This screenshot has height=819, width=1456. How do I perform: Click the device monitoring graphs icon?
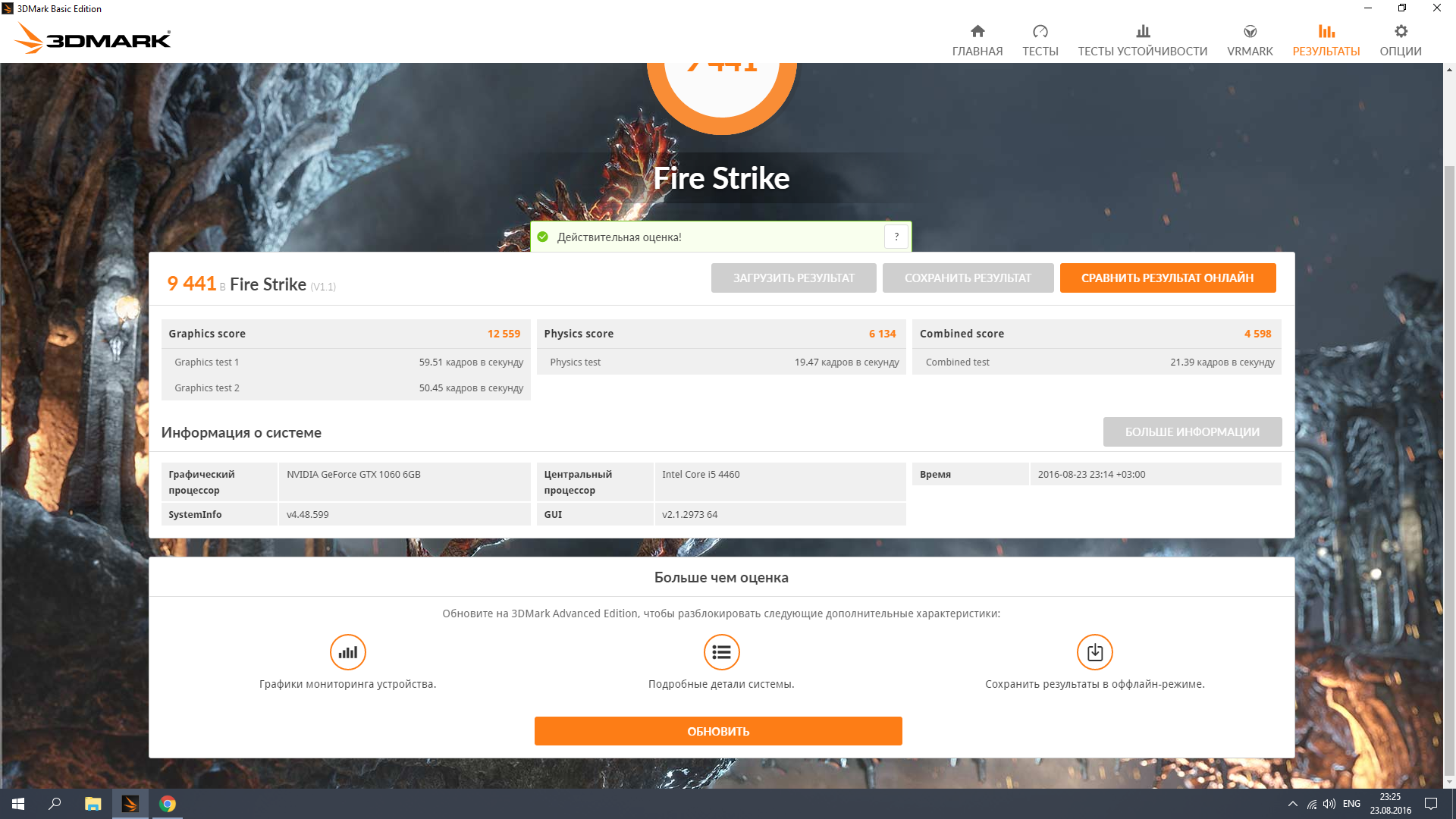click(347, 652)
